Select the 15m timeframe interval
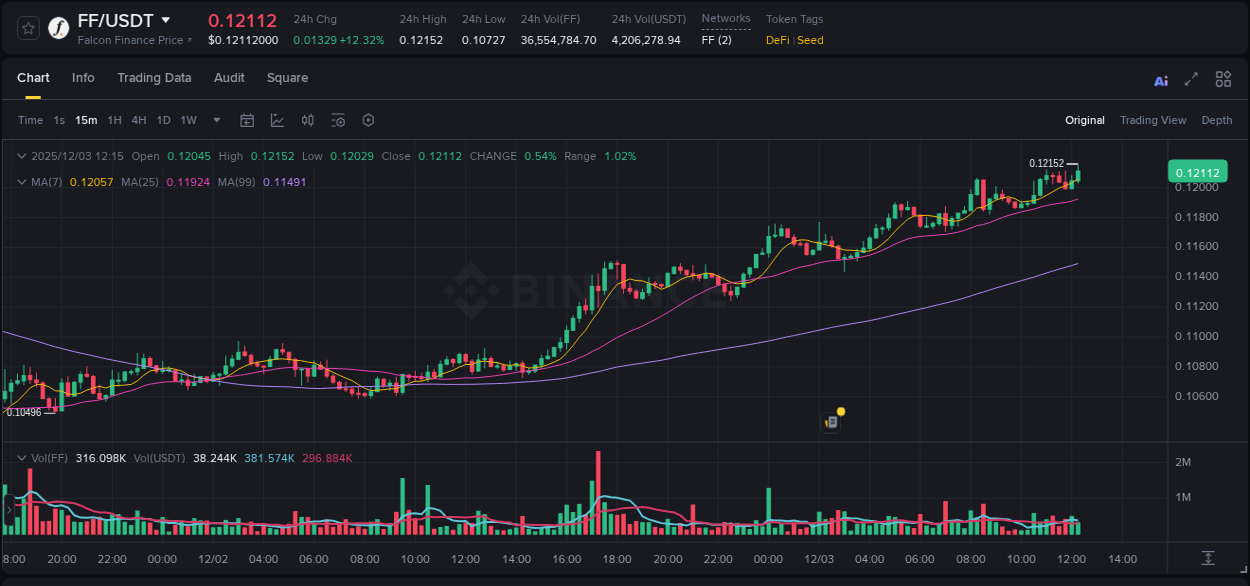The height and width of the screenshot is (586, 1250). [86, 119]
